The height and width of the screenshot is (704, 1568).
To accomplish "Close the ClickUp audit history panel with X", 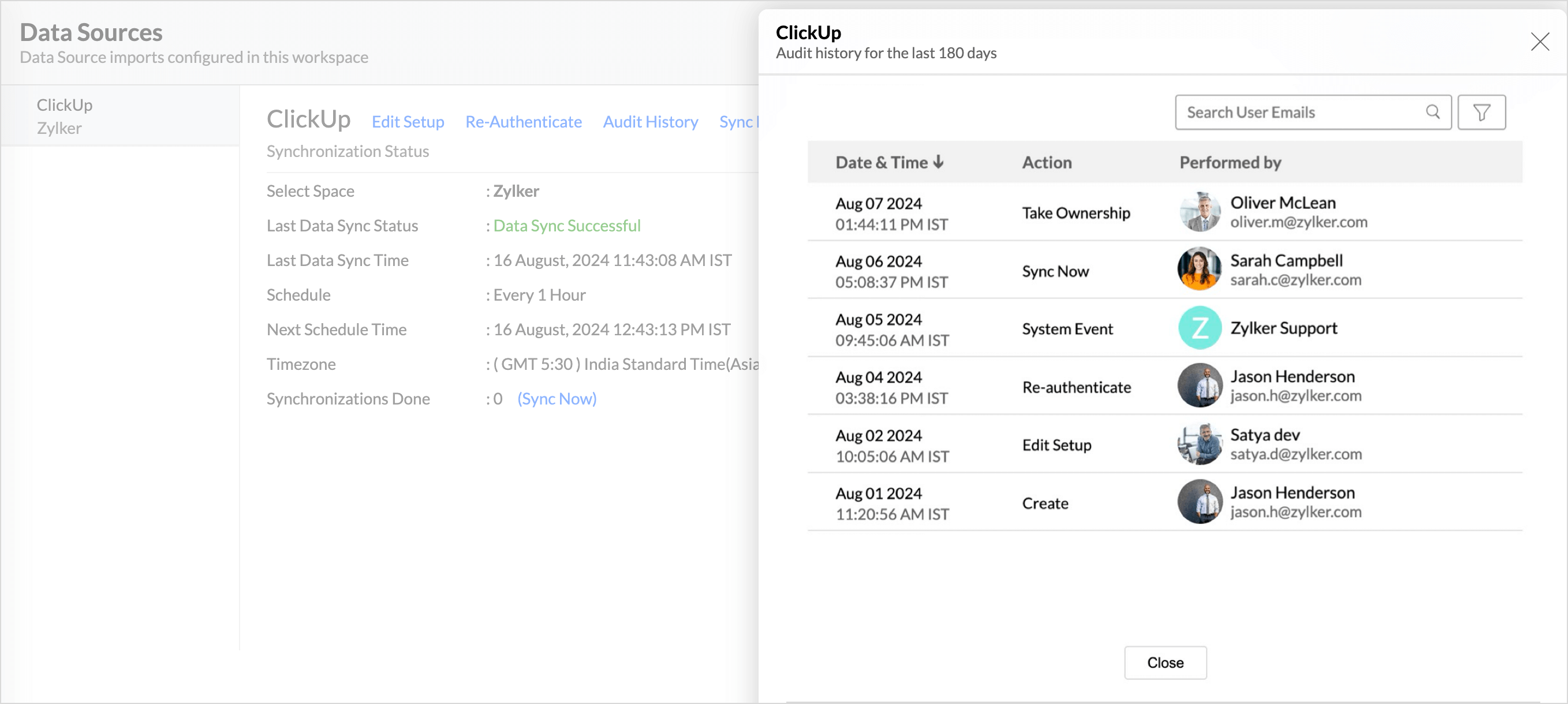I will pyautogui.click(x=1539, y=42).
